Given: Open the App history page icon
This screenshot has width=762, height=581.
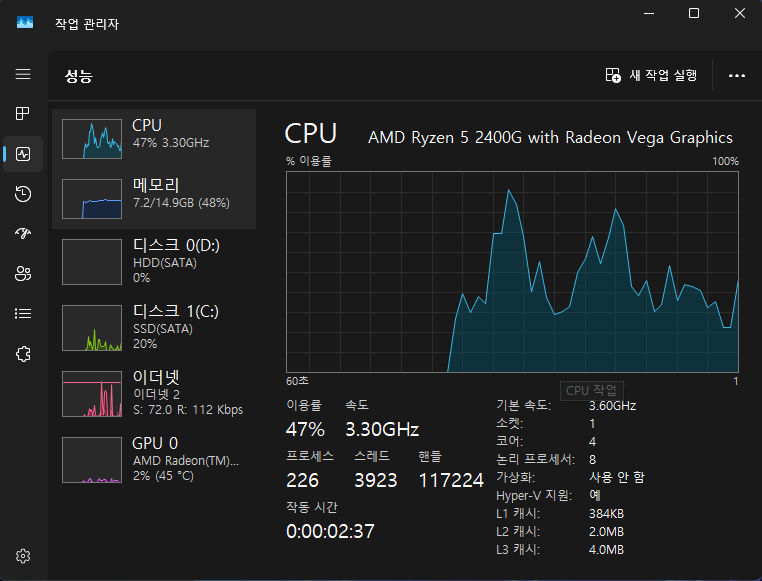Looking at the screenshot, I should pos(23,194).
